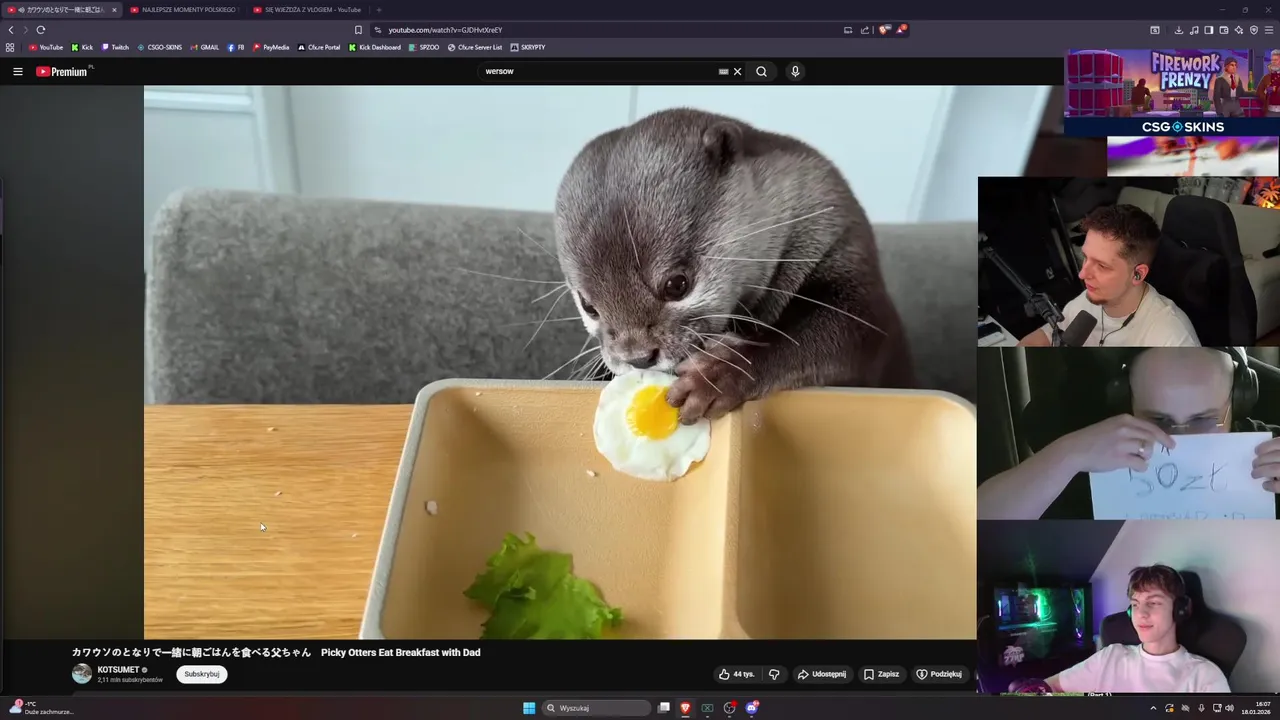This screenshot has width=1280, height=720.
Task: Start voice search with microphone
Action: coord(795,71)
